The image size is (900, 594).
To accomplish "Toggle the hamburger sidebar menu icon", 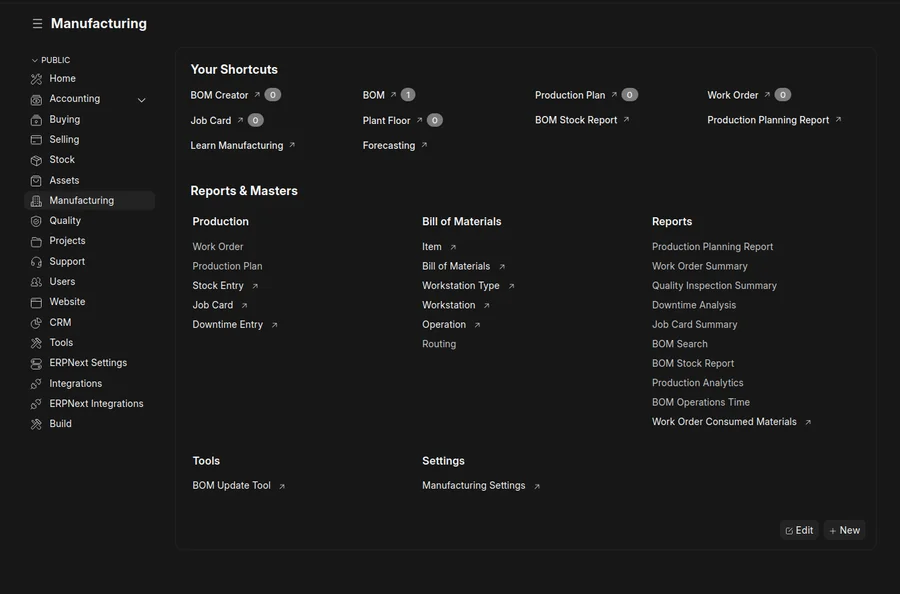I will pyautogui.click(x=37, y=24).
